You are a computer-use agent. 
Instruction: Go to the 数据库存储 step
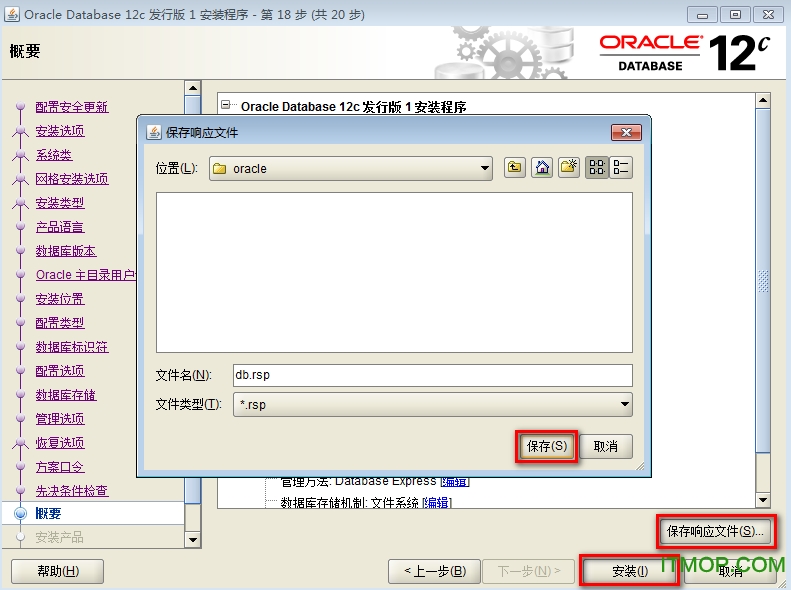[66, 395]
